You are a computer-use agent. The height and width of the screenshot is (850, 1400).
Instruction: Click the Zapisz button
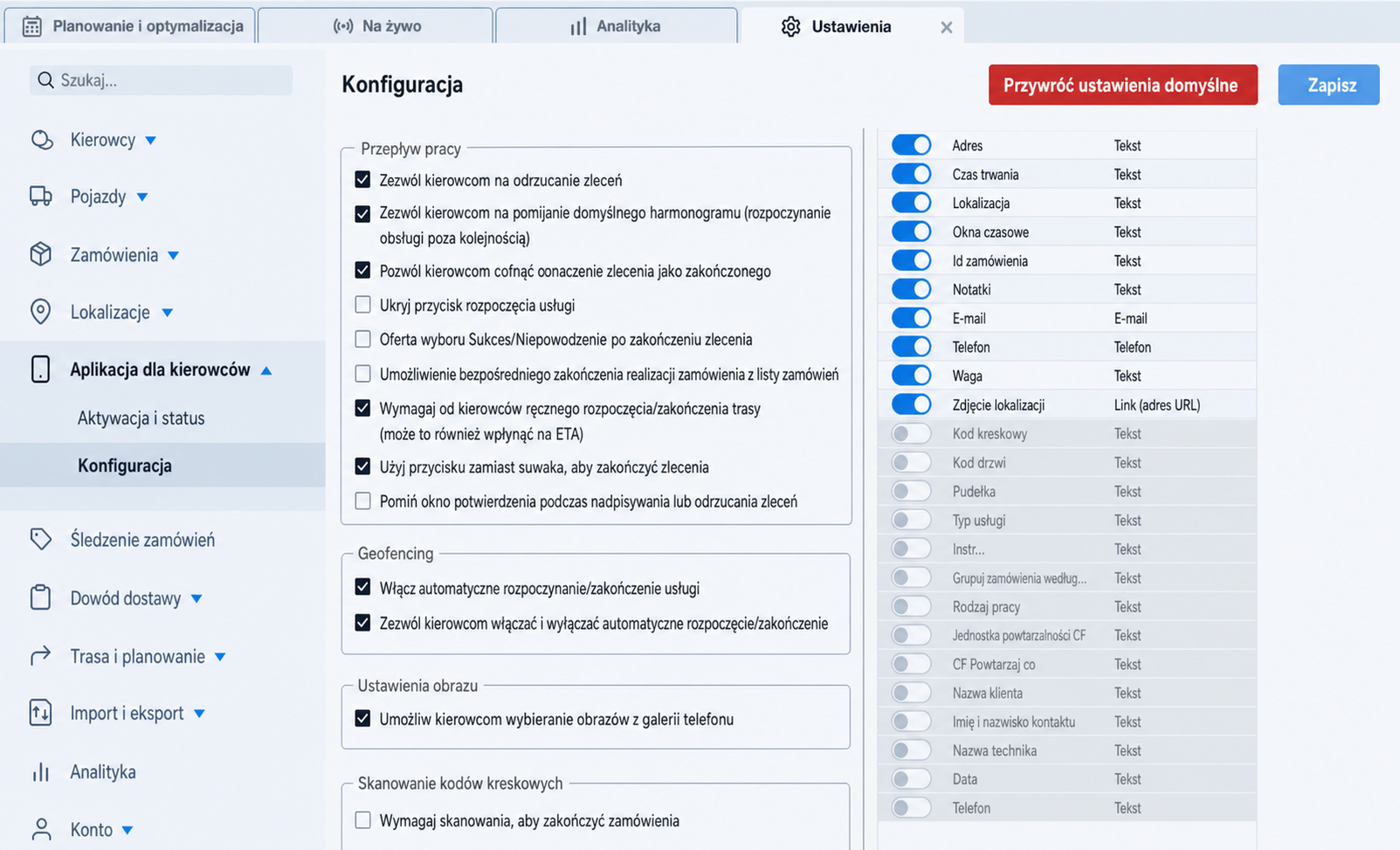tap(1328, 85)
